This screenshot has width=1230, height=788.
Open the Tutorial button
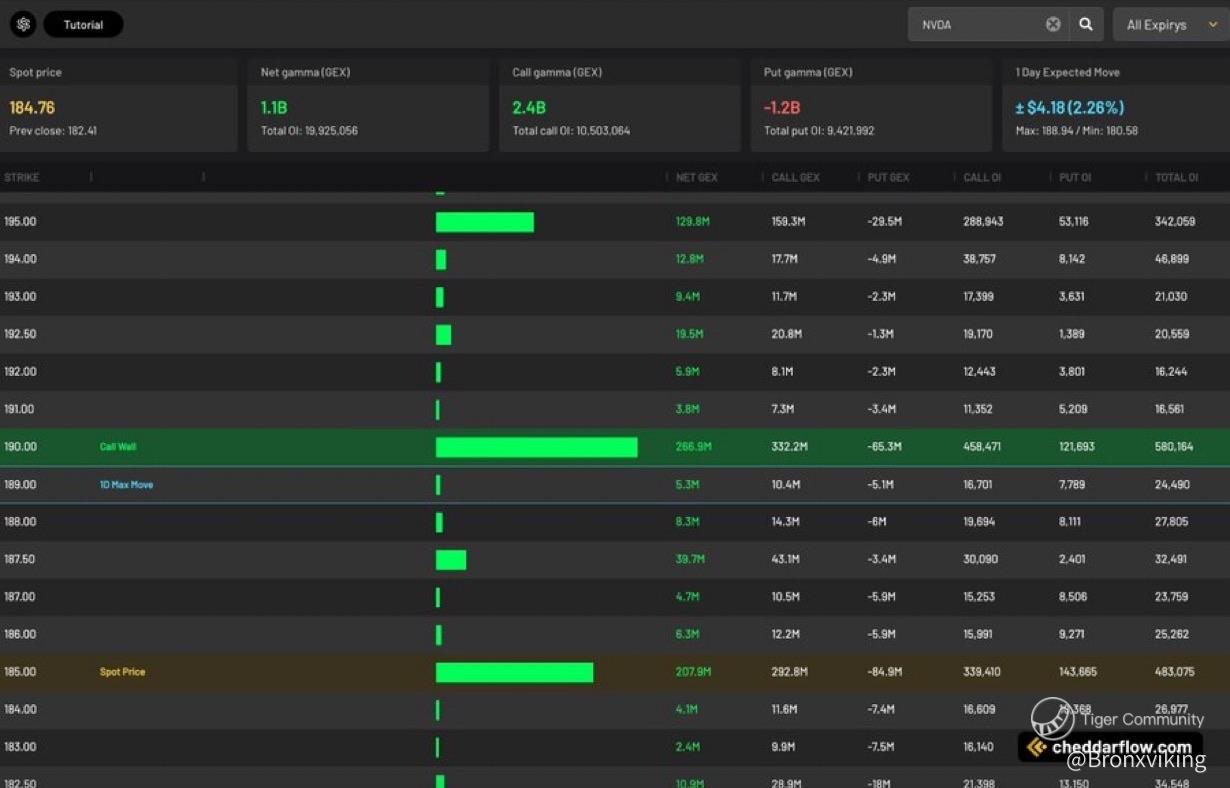(83, 25)
